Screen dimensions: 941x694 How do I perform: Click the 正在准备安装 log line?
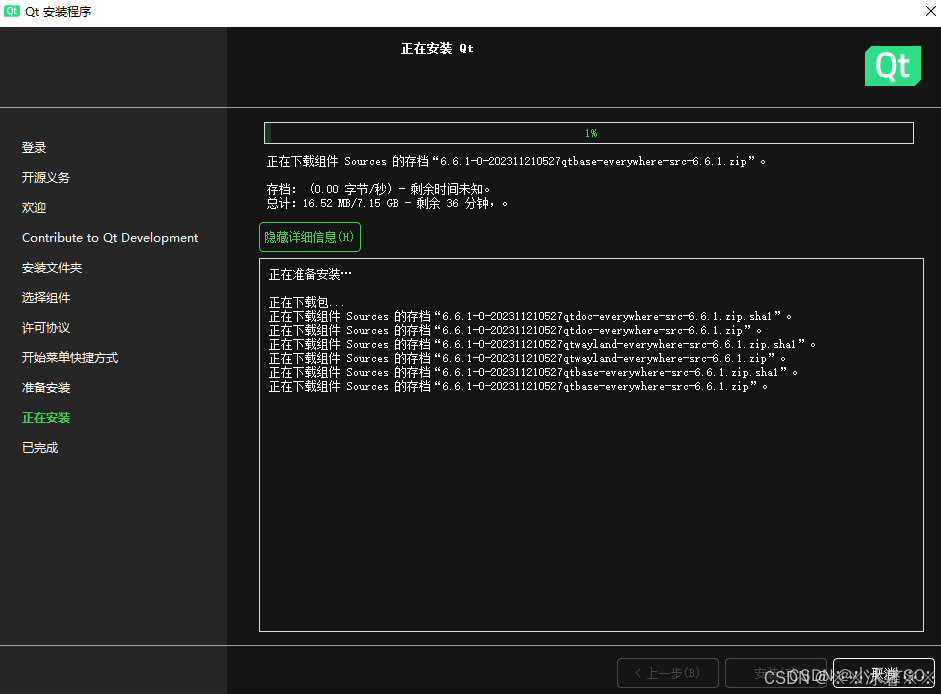coord(310,274)
